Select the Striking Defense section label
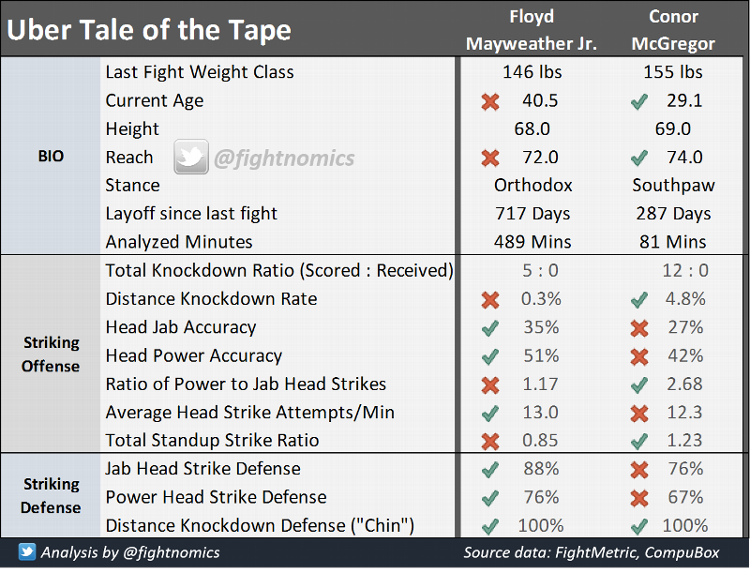The height and width of the screenshot is (573, 750). (x=50, y=496)
